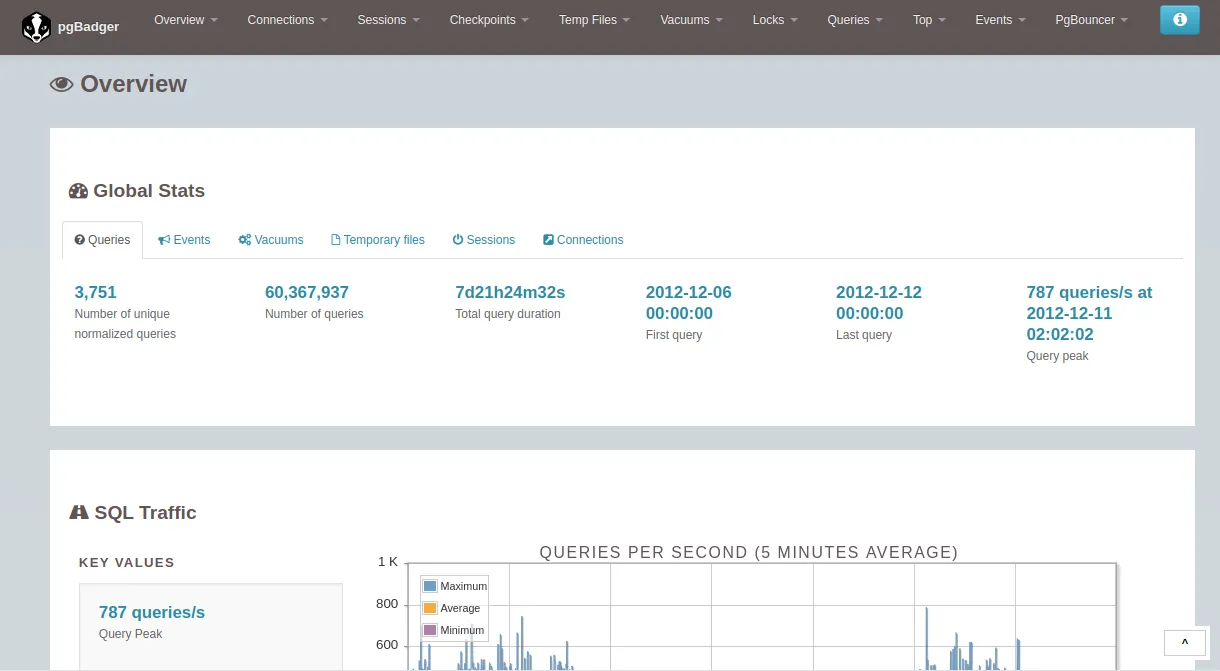The height and width of the screenshot is (671, 1220).
Task: Click the road icon beside SQL Traffic
Action: coord(79,513)
